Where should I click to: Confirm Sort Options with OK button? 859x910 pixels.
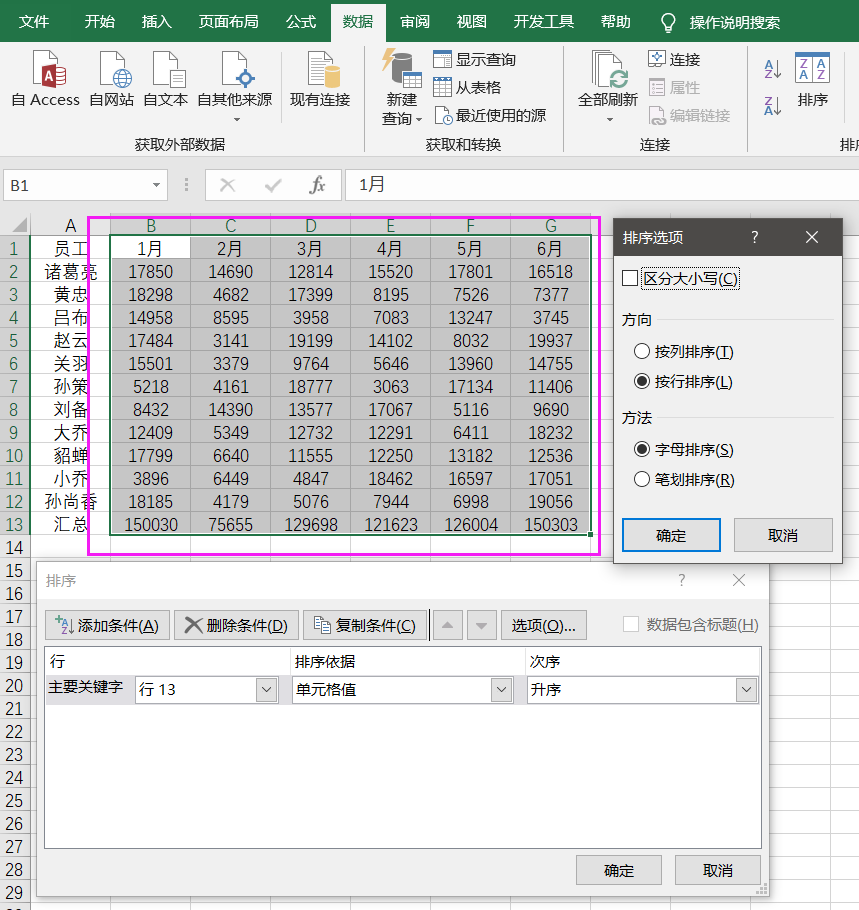click(672, 535)
